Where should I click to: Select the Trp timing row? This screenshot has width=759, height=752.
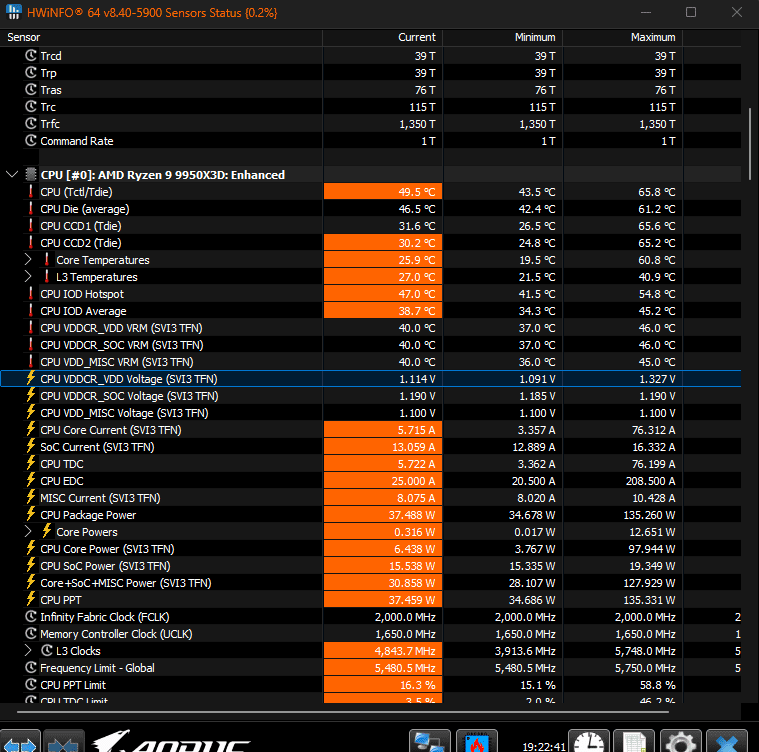(x=371, y=73)
